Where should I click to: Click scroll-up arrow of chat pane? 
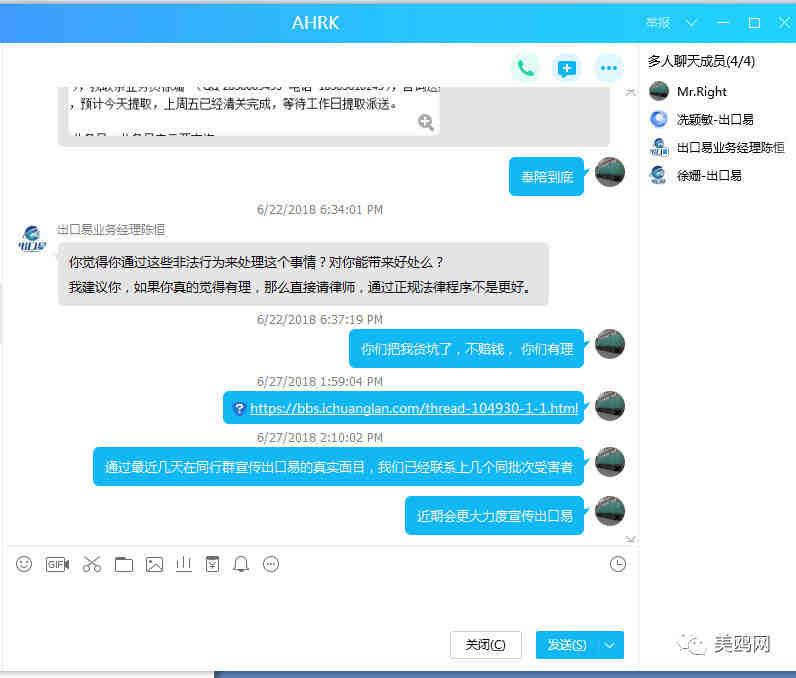point(631,92)
